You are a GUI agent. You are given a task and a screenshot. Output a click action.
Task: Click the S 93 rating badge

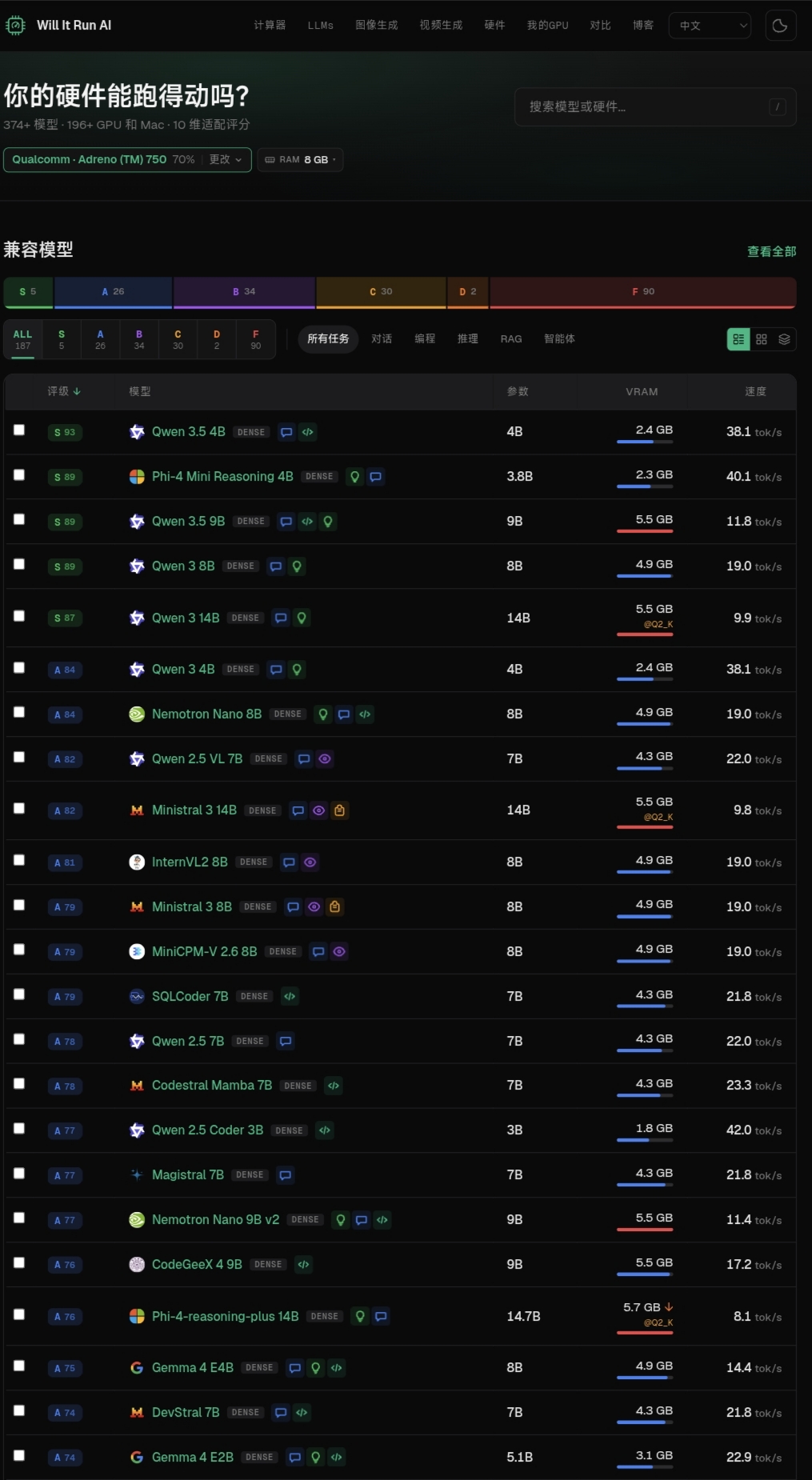(x=65, y=432)
